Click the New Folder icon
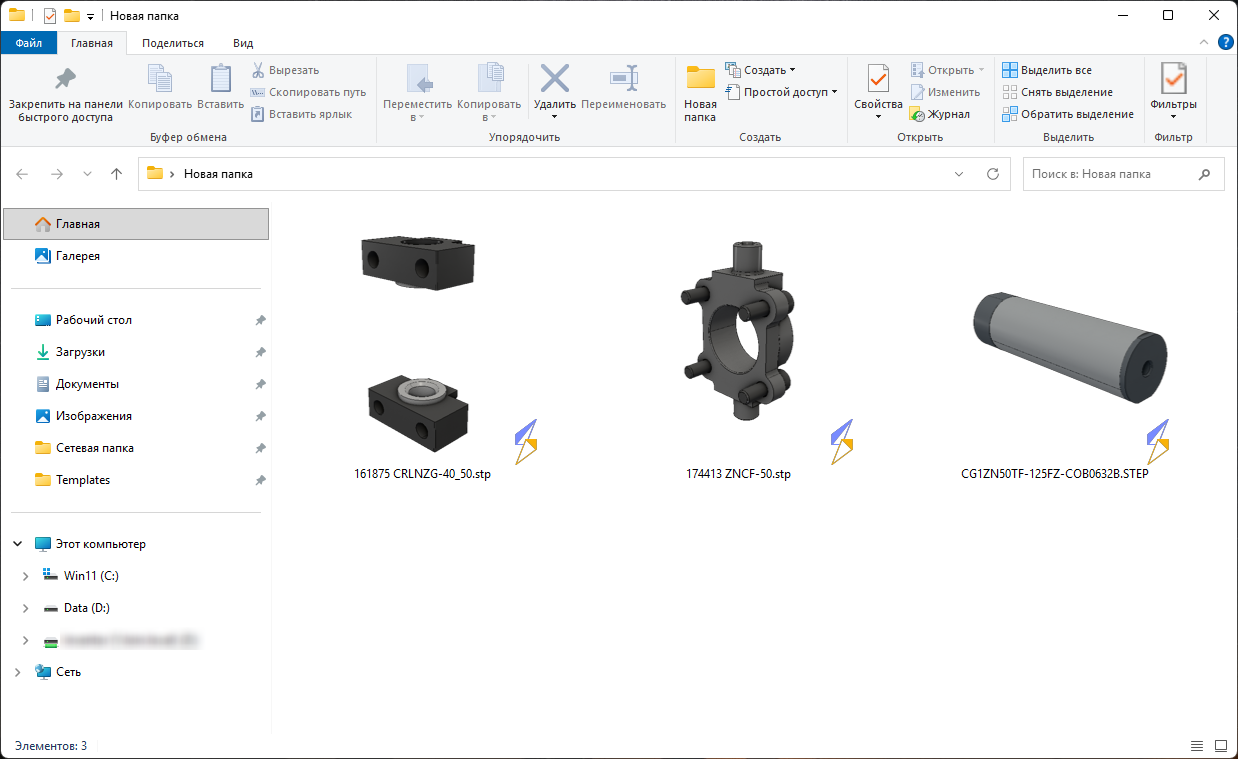The image size is (1238, 759). 700,79
